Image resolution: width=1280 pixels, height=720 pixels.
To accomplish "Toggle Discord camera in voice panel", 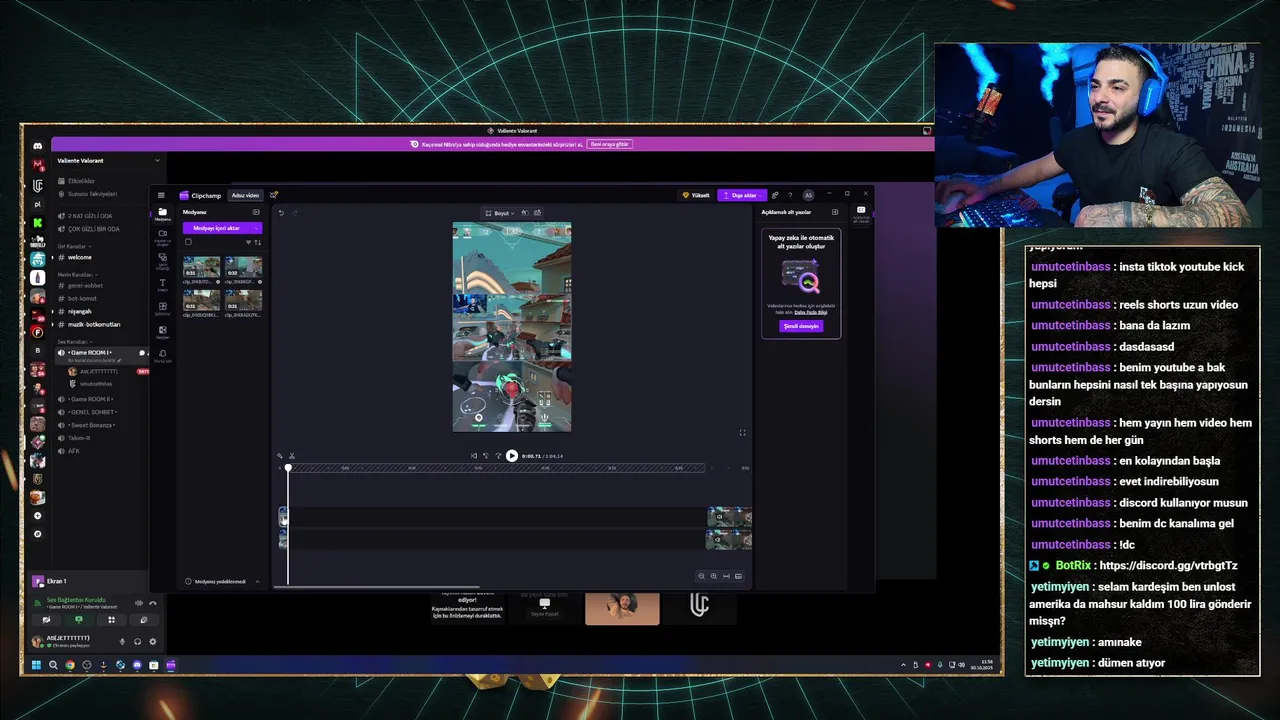I will tap(46, 620).
